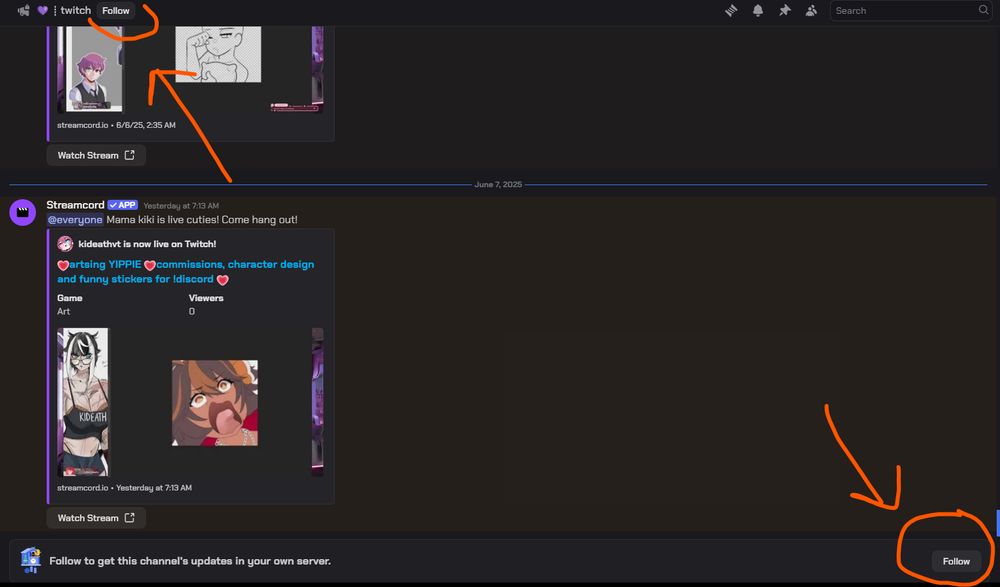
Task: Open the 'kideathvt is now live on Twitch!' link
Action: (x=147, y=244)
